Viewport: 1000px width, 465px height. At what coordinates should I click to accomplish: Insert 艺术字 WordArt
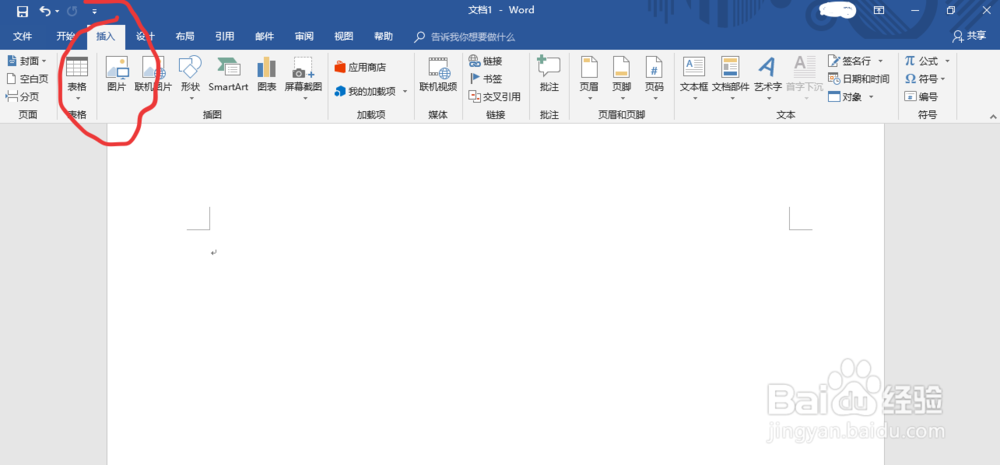[x=768, y=78]
